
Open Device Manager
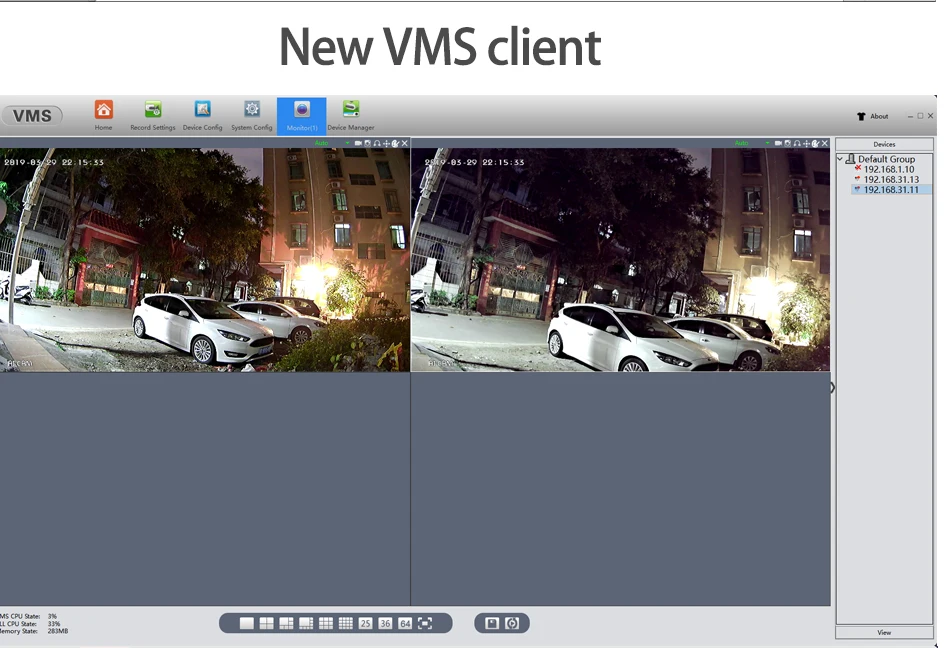coord(351,116)
